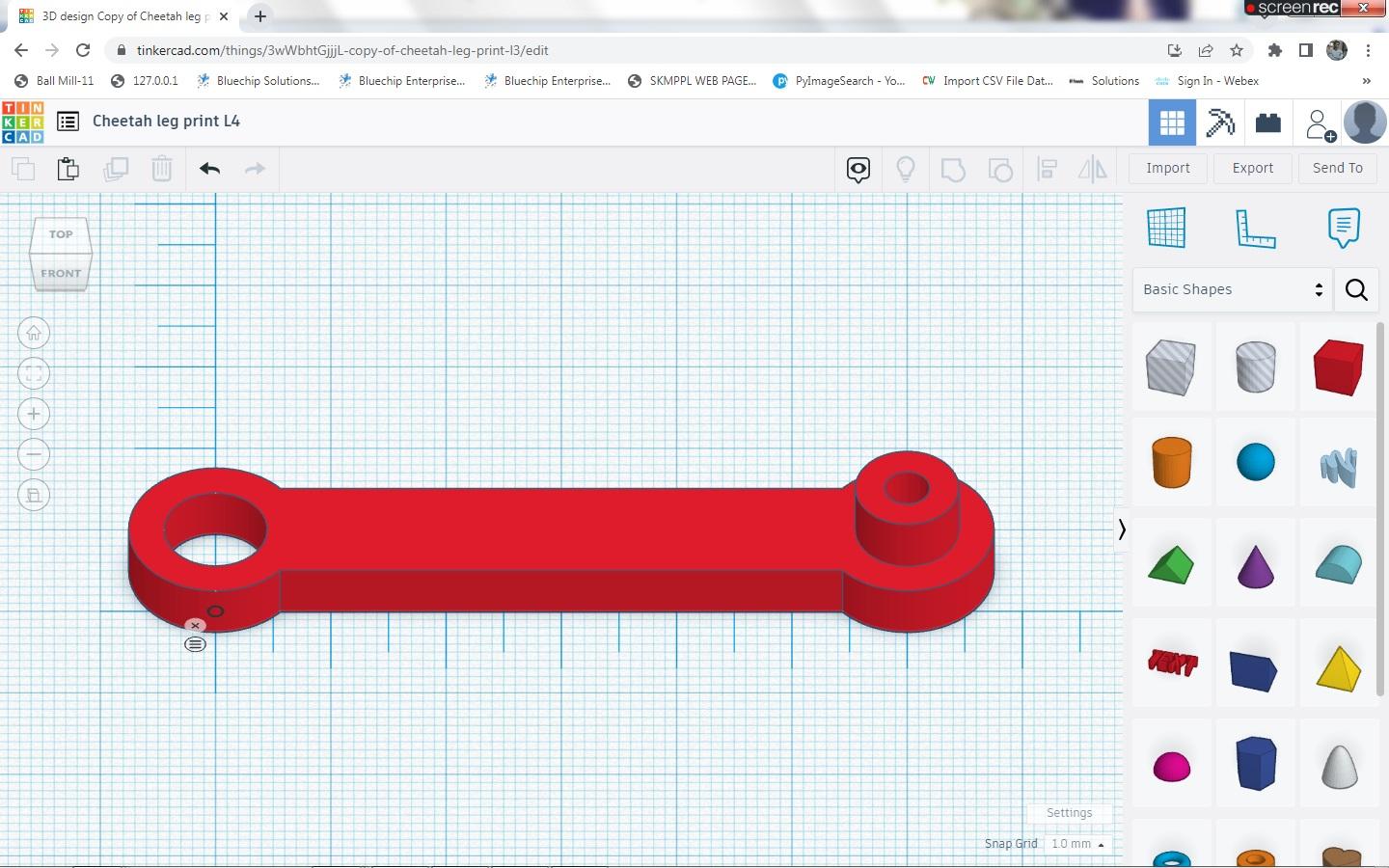Viewport: 1389px width, 868px height.
Task: Pick the red Box shape
Action: 1339,366
